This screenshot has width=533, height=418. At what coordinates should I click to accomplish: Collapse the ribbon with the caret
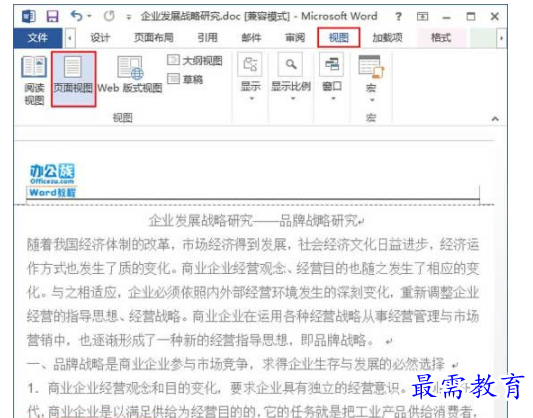(x=495, y=119)
